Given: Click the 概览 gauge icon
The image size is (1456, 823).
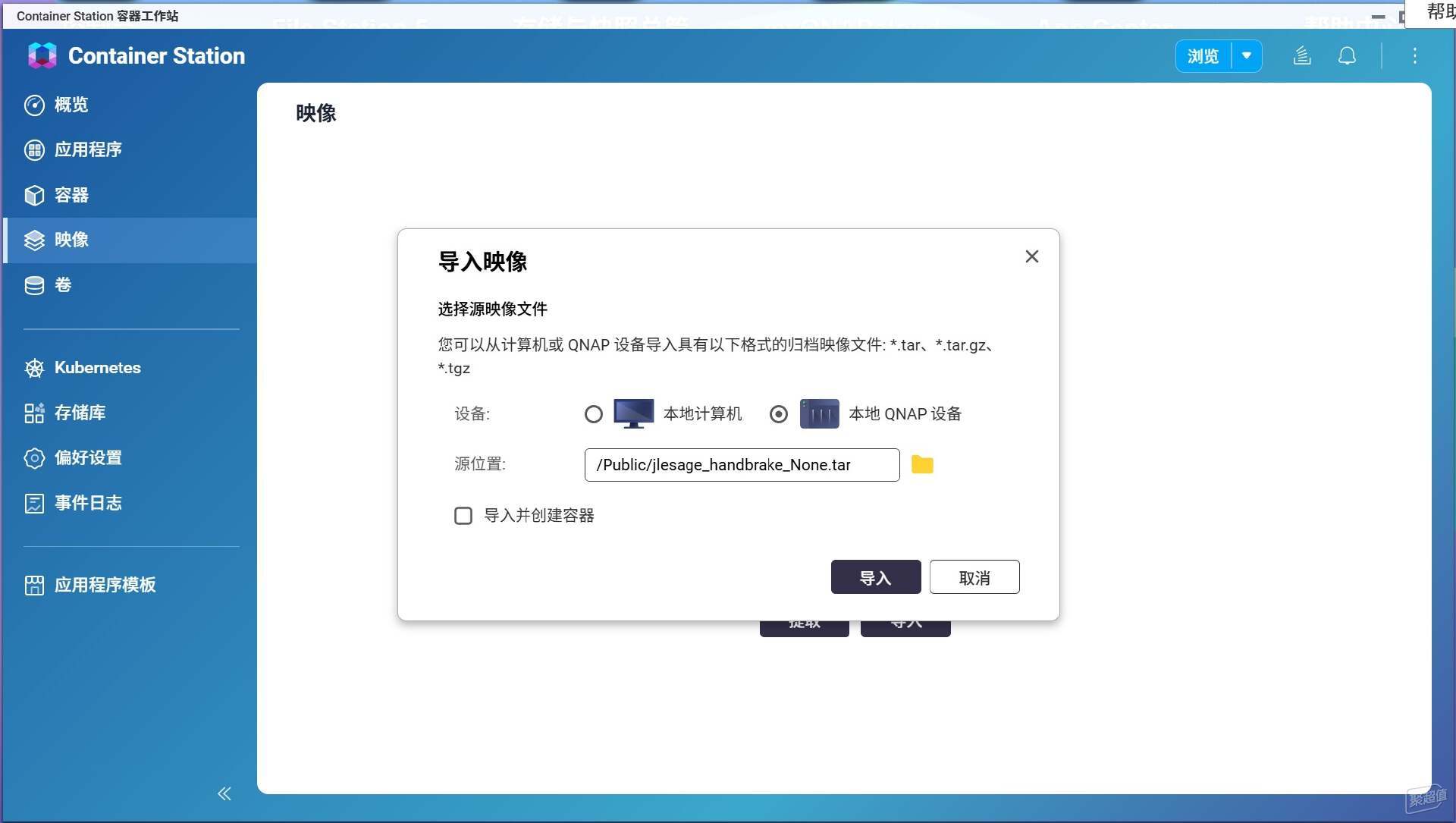Looking at the screenshot, I should point(34,105).
